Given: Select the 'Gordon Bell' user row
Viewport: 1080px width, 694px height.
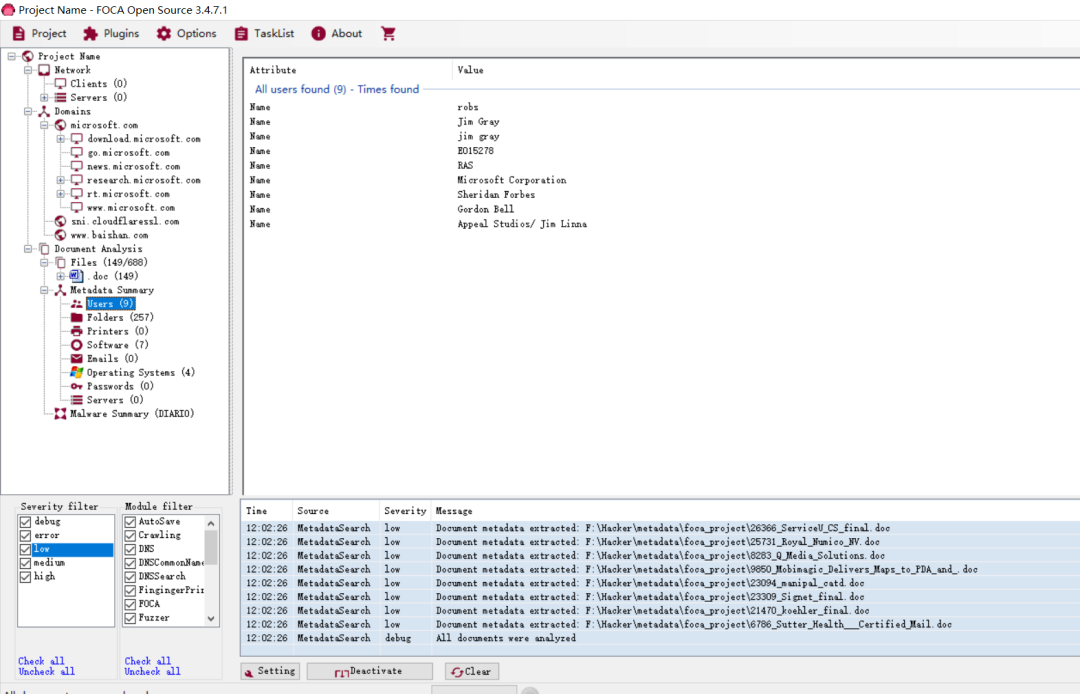Looking at the screenshot, I should (661, 209).
